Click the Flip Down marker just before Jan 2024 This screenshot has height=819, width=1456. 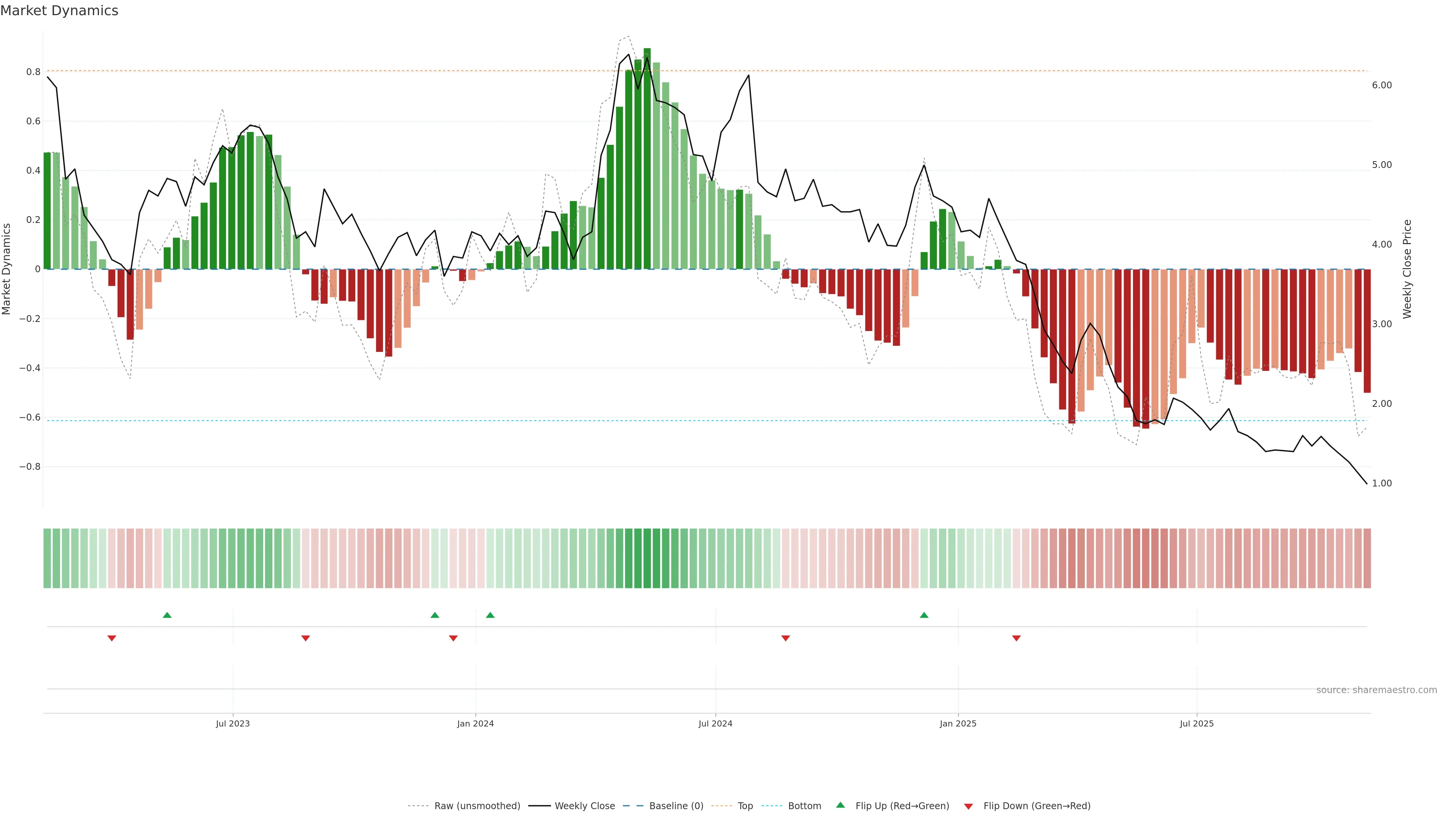(453, 638)
